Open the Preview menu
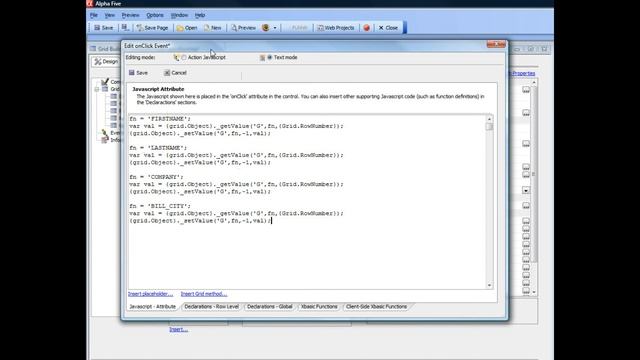 click(130, 15)
